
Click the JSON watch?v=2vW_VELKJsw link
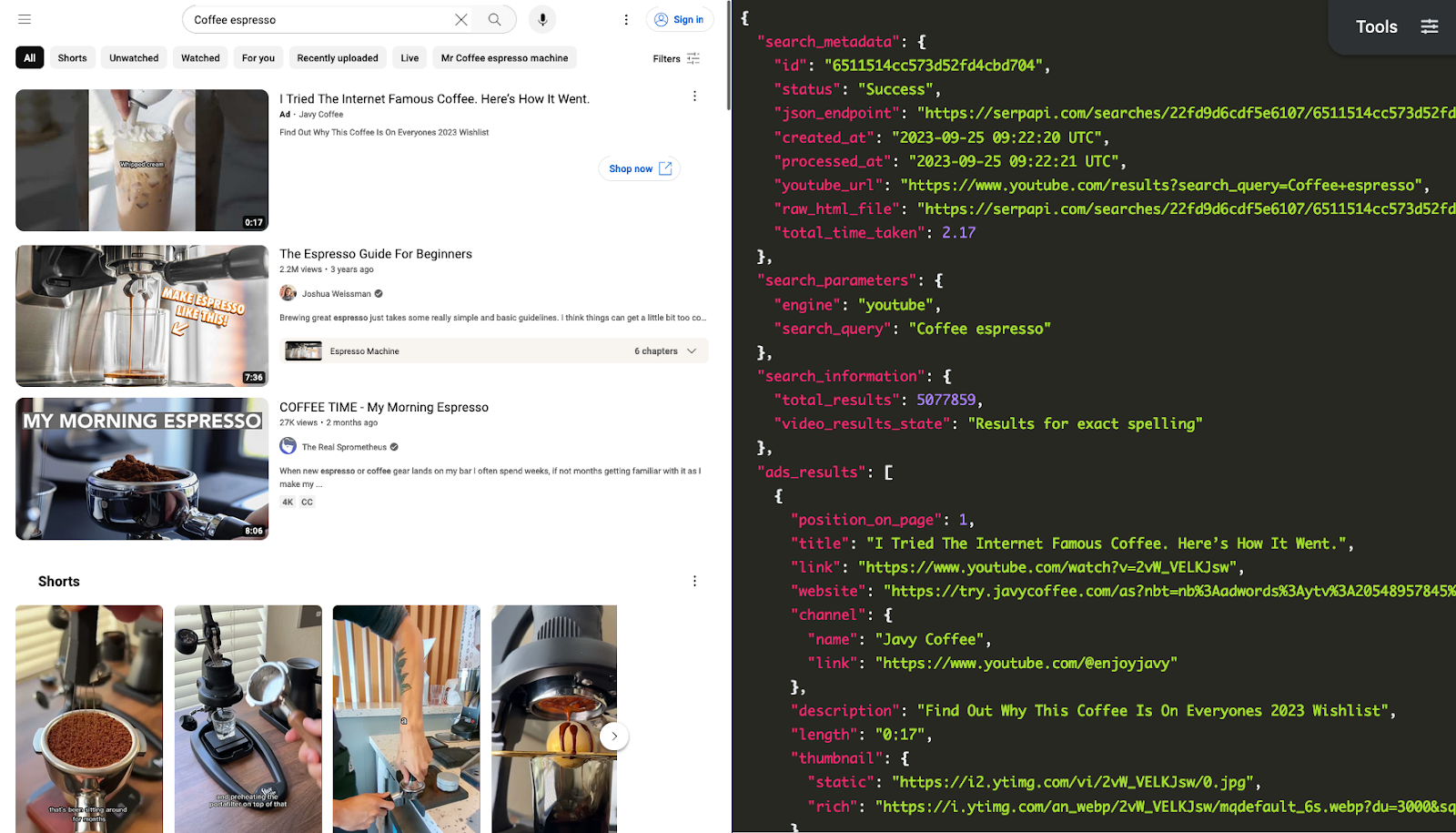tap(1047, 567)
